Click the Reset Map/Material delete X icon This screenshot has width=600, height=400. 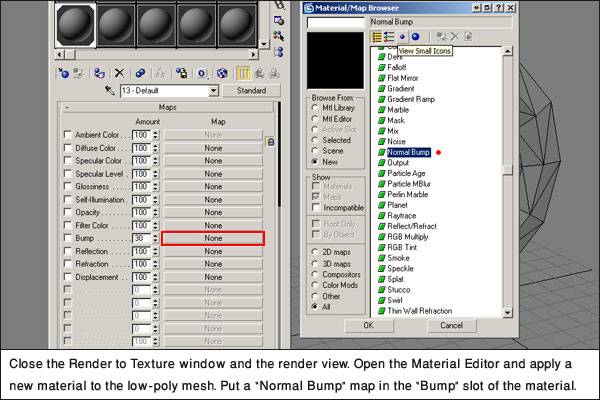click(x=119, y=73)
